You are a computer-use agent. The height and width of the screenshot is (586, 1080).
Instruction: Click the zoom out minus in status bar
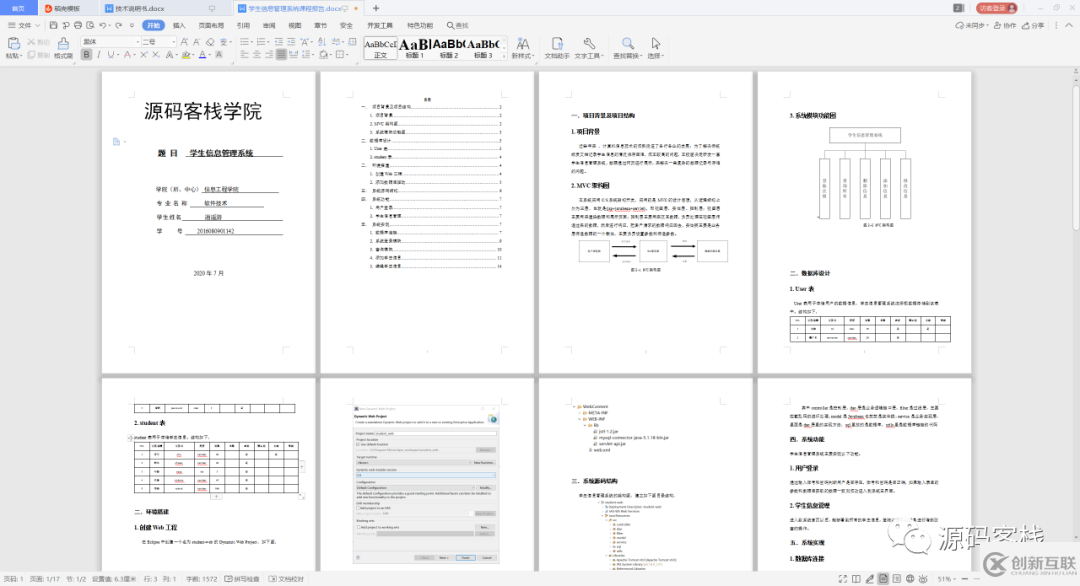(x=965, y=578)
